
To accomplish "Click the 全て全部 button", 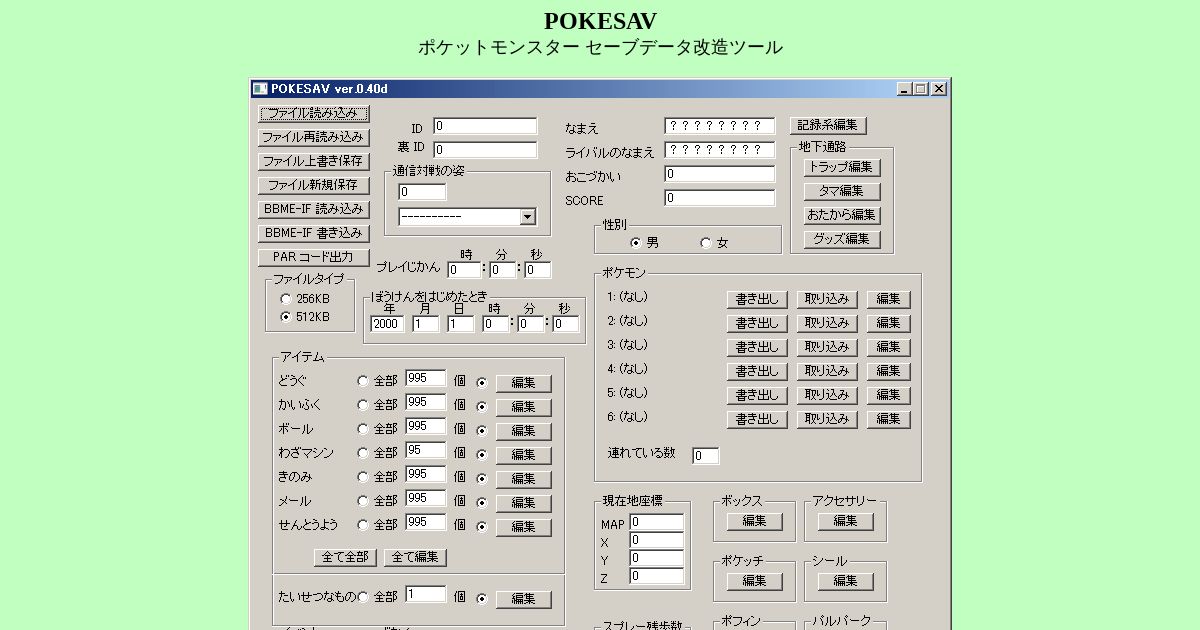I will (346, 557).
